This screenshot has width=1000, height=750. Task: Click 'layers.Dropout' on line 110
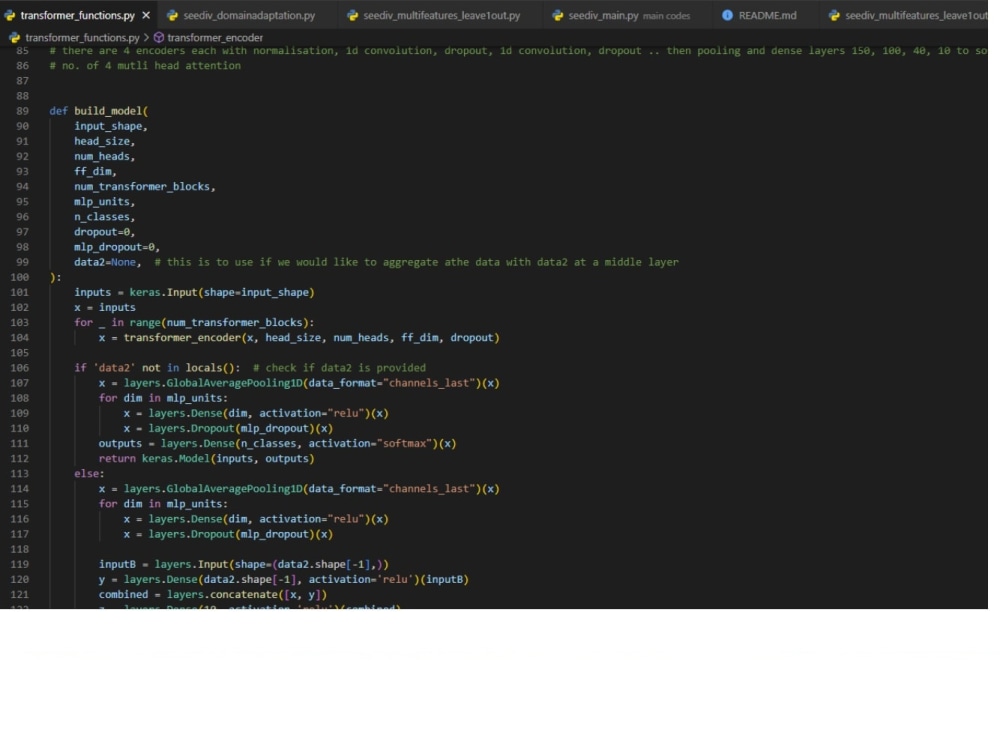[x=191, y=429]
